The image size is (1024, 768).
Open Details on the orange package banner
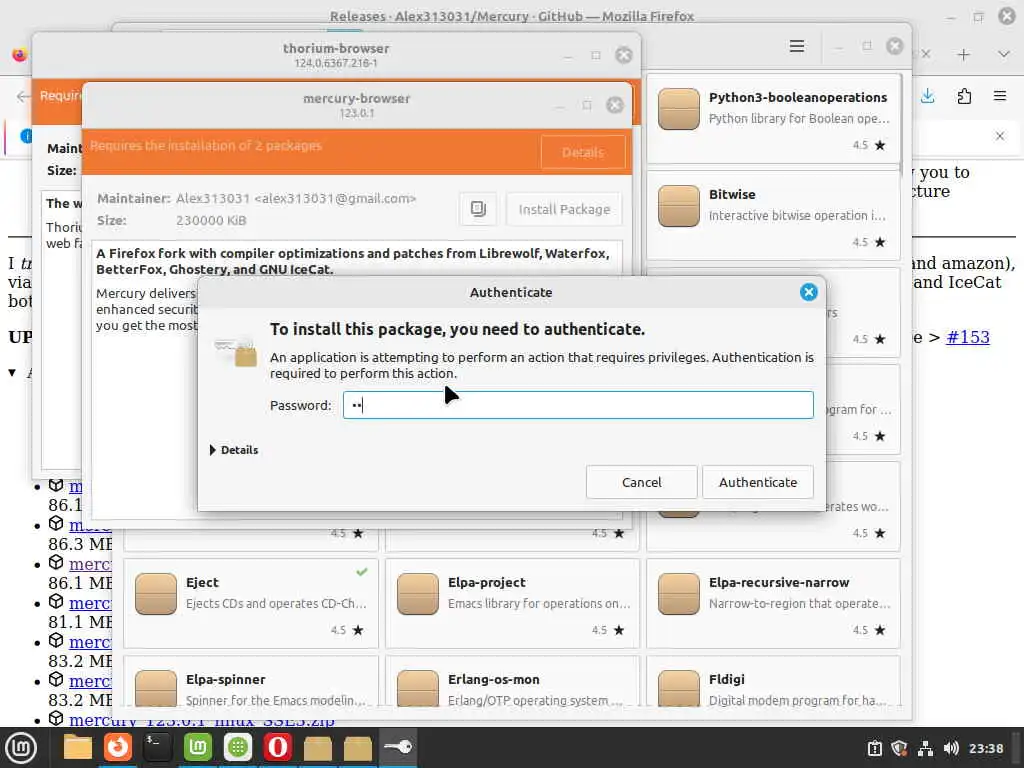[x=583, y=152]
